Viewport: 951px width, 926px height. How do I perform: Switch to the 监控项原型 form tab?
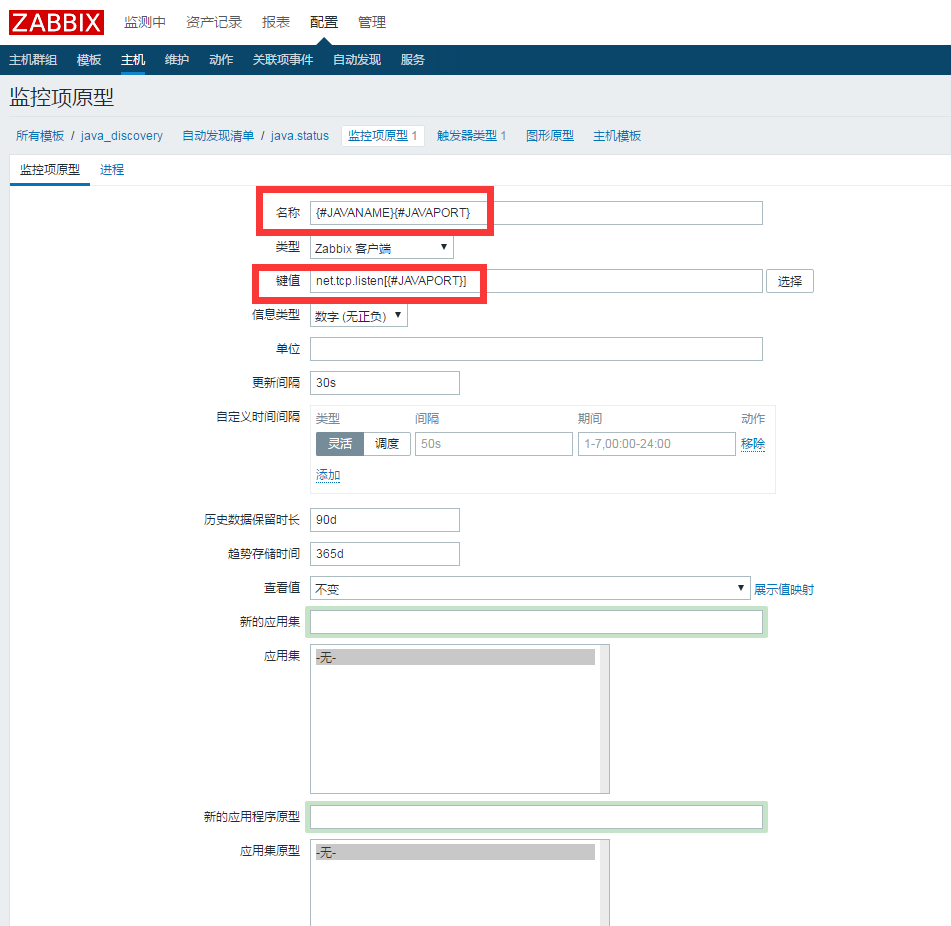pos(50,170)
